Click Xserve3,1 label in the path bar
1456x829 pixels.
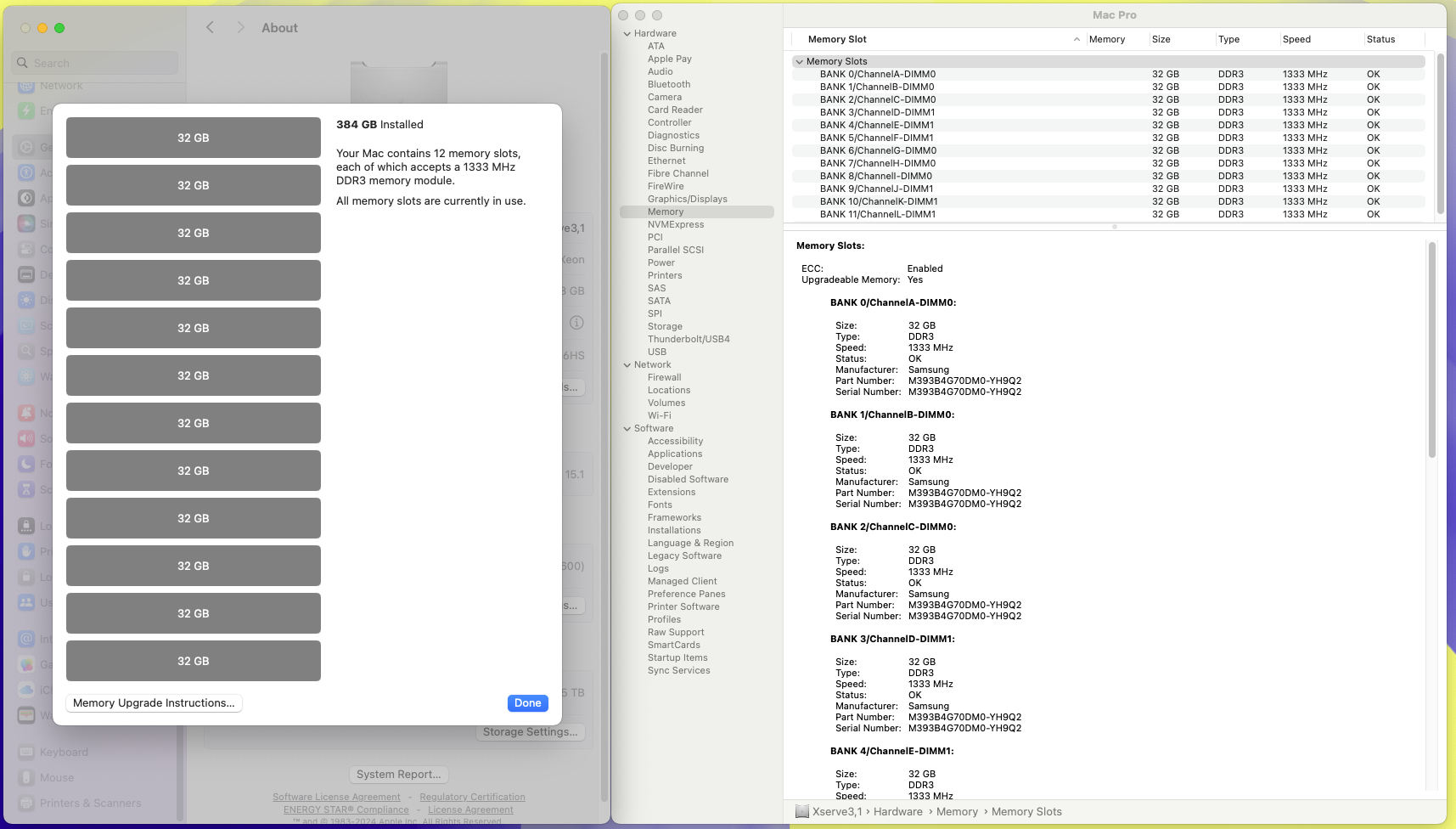(837, 811)
